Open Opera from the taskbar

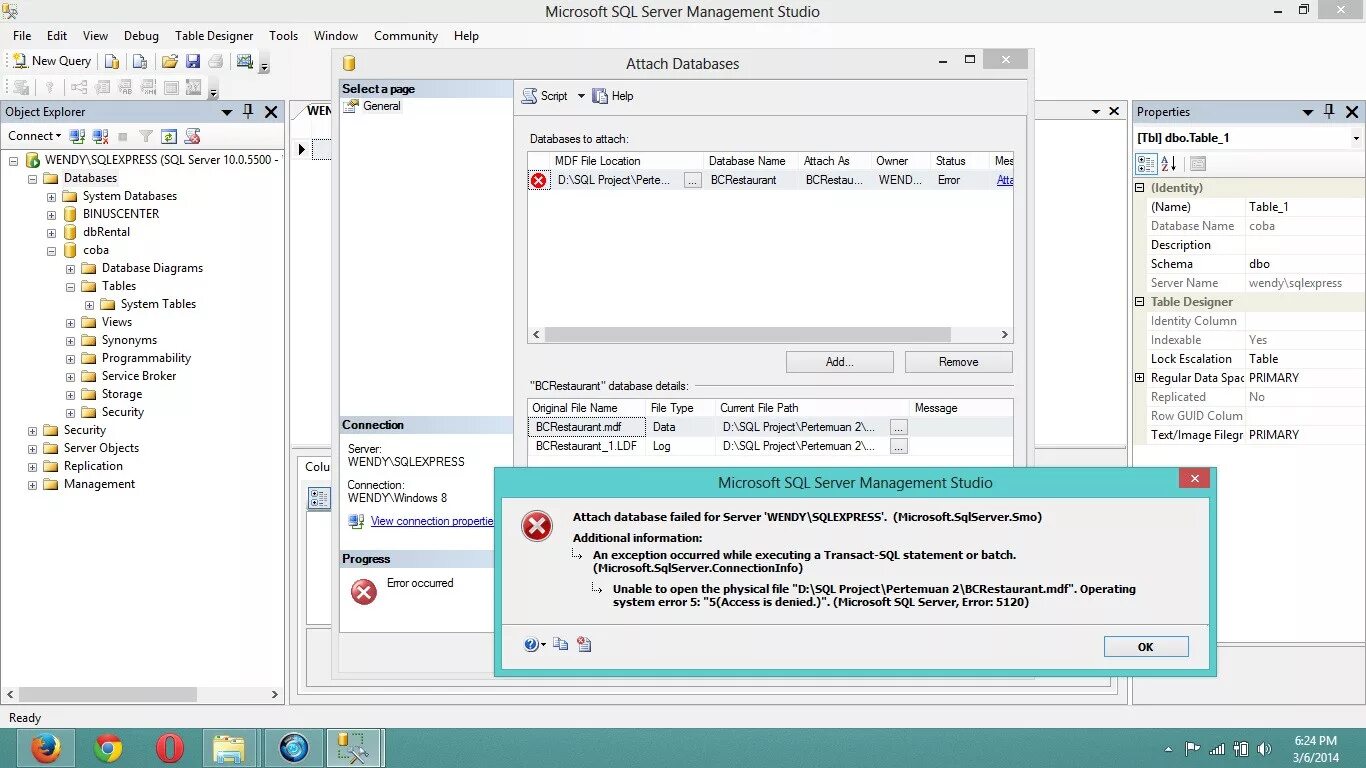pyautogui.click(x=170, y=748)
